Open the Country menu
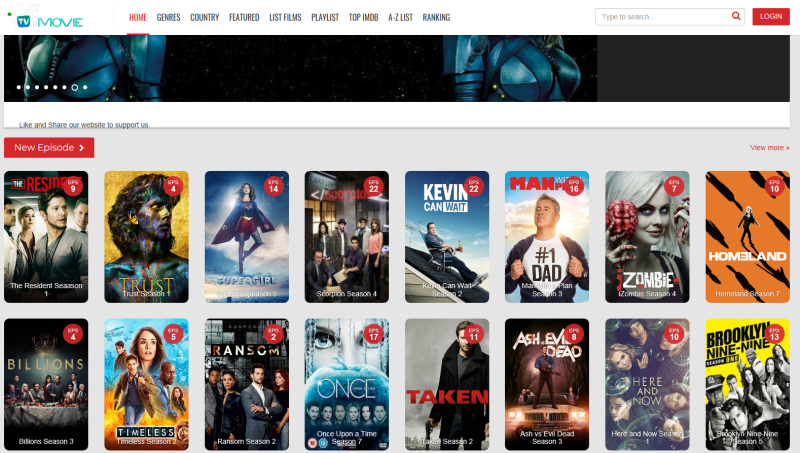The height and width of the screenshot is (453, 800). point(205,17)
